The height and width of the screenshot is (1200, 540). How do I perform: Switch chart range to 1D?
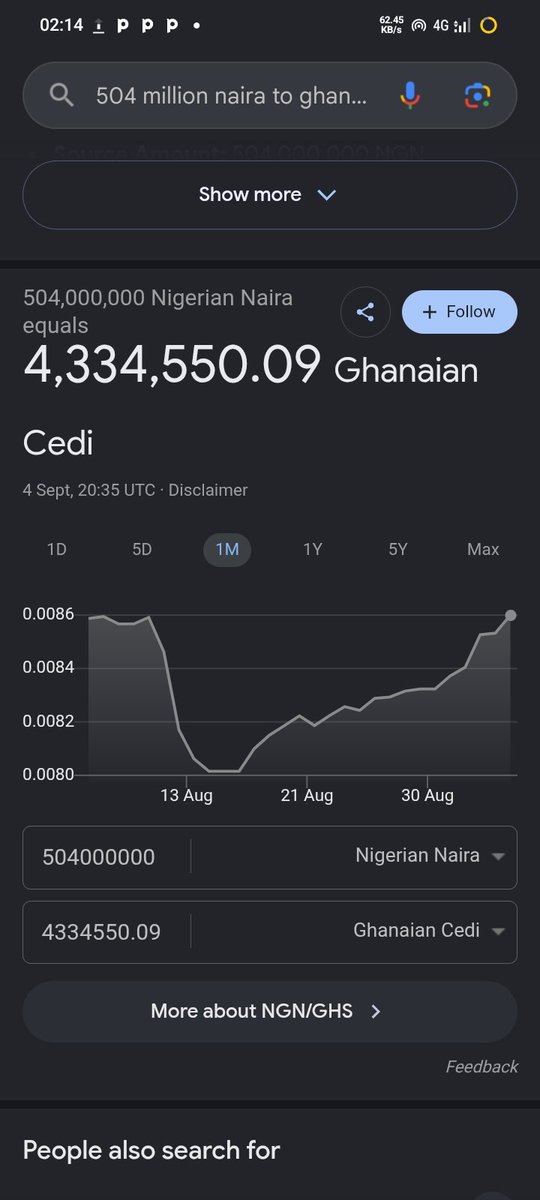coord(57,549)
